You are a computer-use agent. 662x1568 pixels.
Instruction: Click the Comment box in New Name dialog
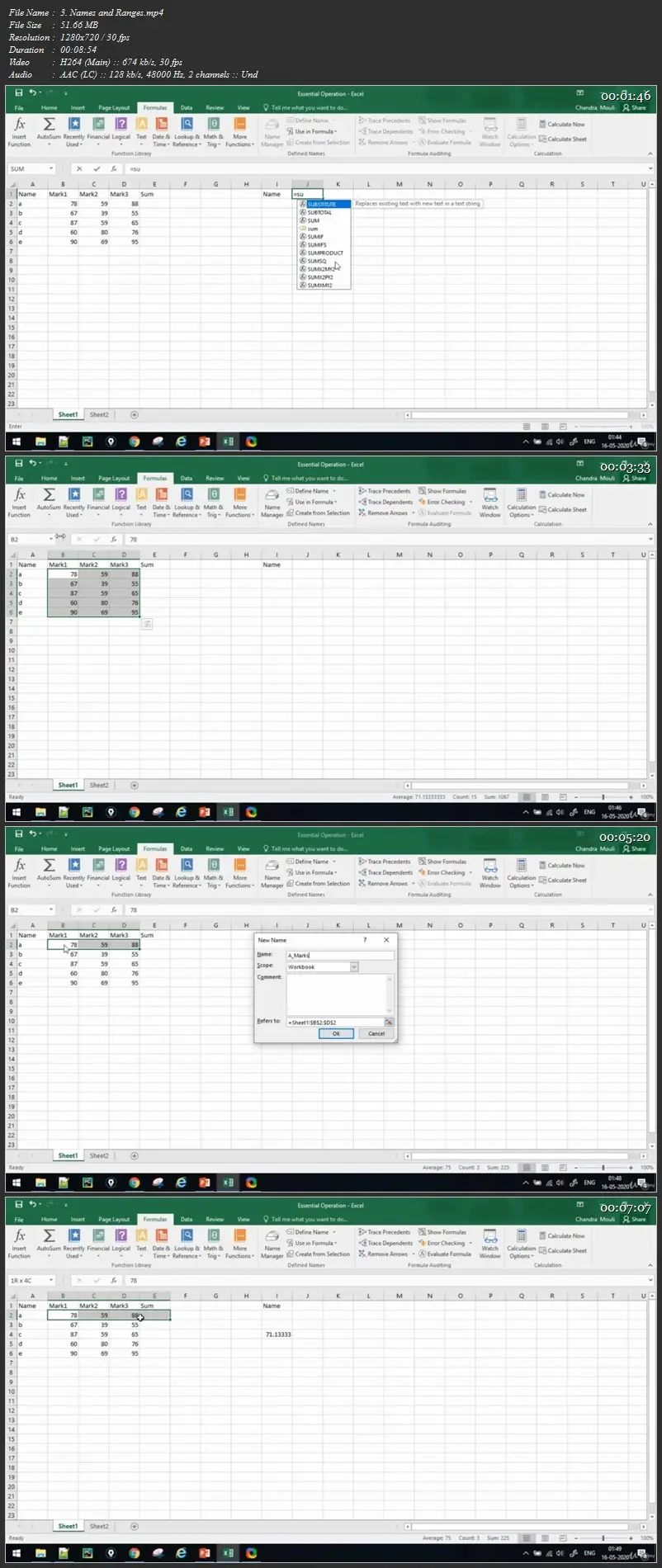click(x=340, y=994)
